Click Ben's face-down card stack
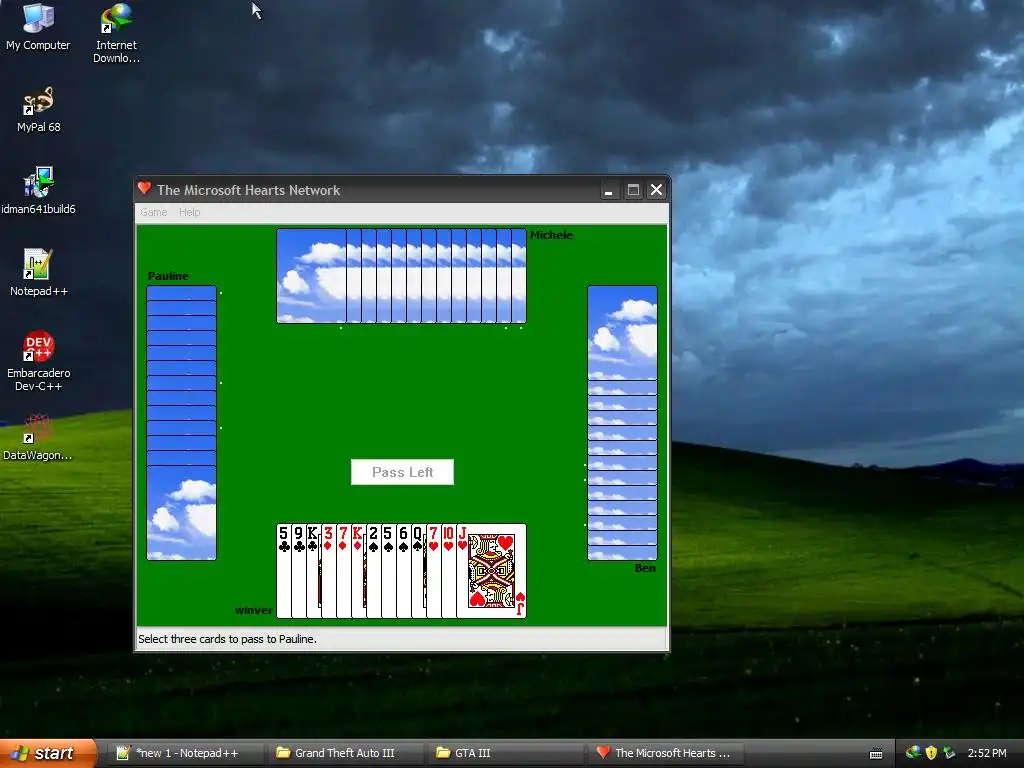This screenshot has height=768, width=1024. (x=622, y=423)
